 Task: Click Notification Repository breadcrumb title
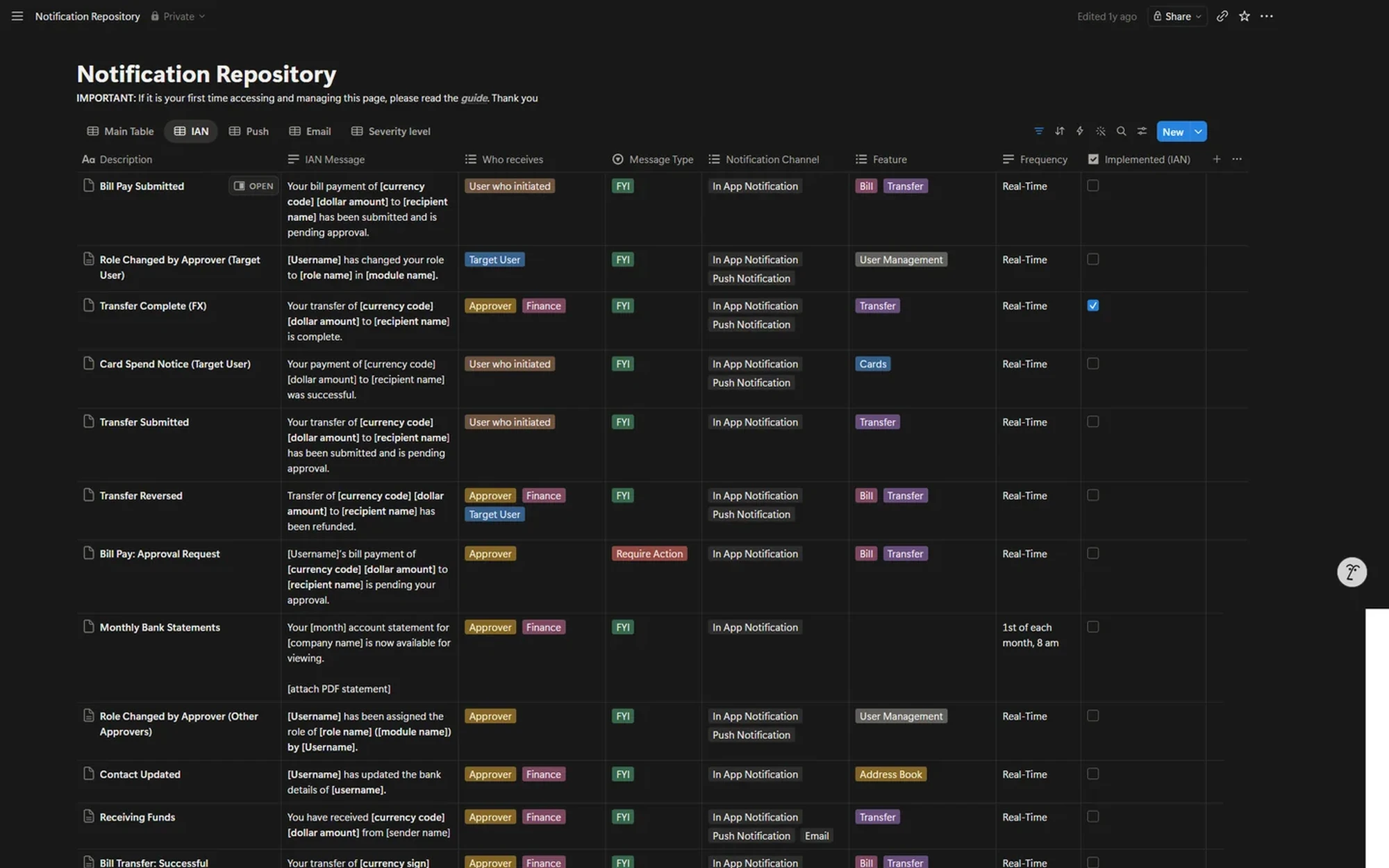point(88,16)
